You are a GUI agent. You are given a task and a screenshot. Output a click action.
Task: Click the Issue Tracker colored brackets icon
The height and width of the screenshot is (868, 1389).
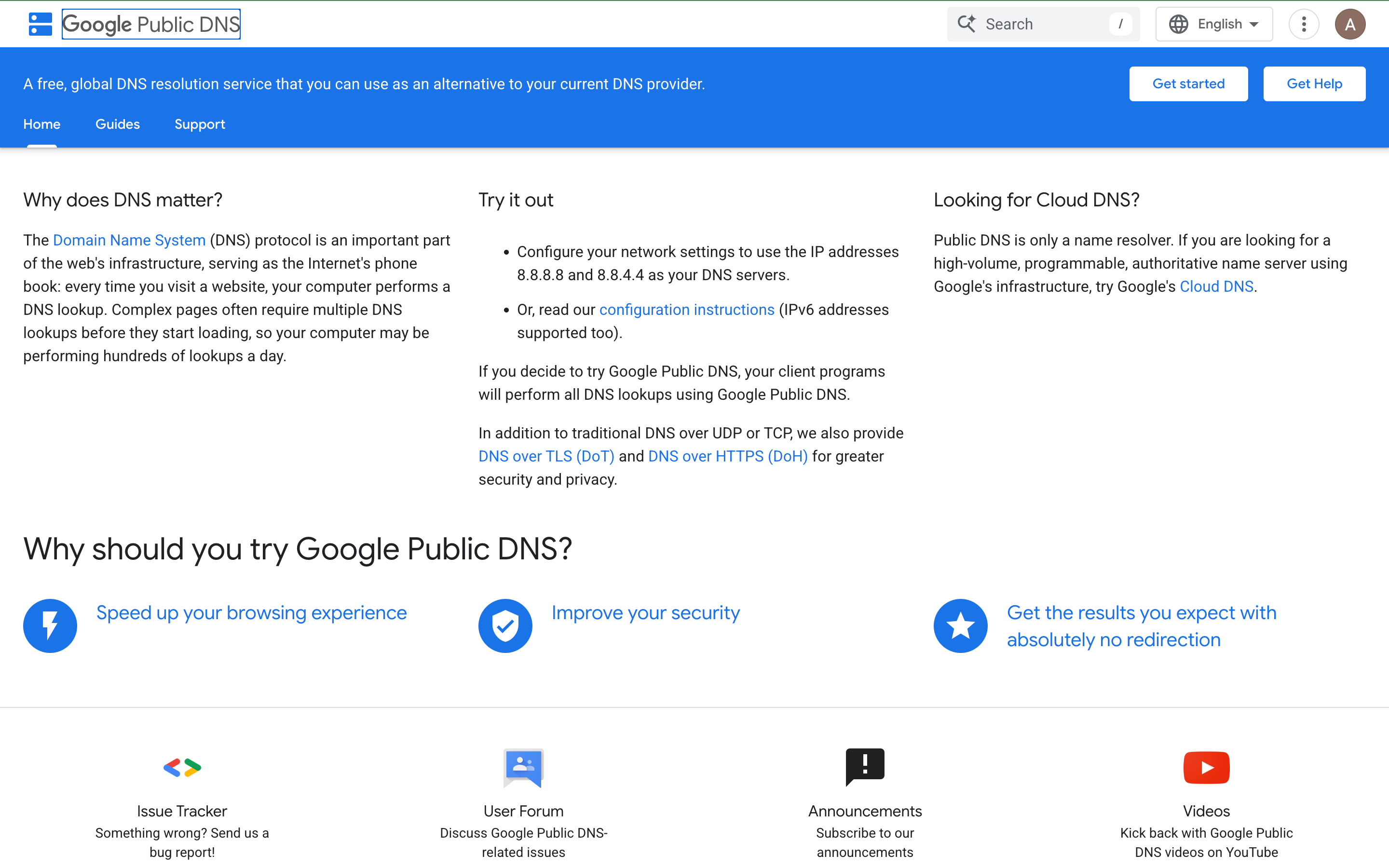182,768
